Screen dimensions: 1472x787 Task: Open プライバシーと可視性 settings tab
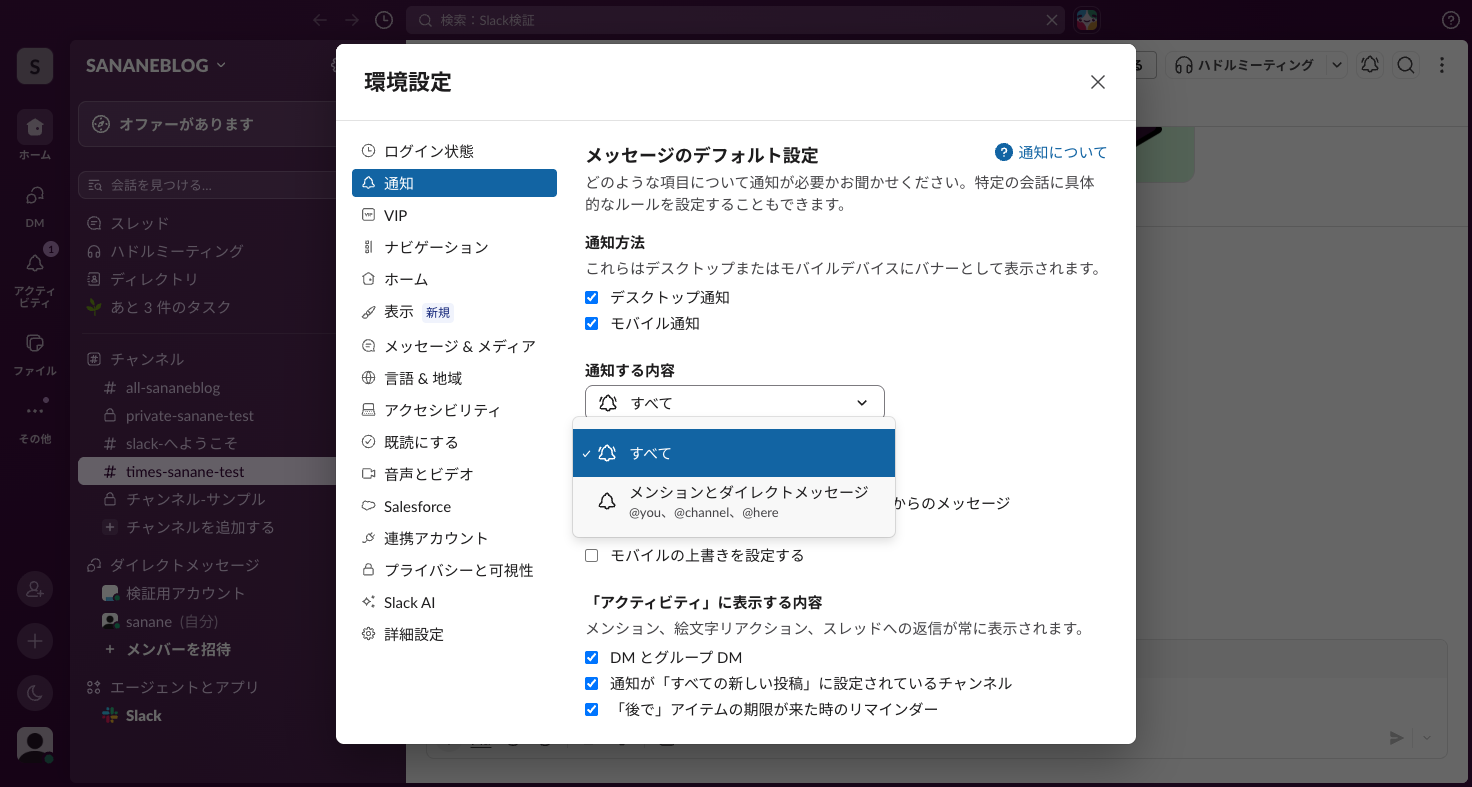(x=454, y=570)
